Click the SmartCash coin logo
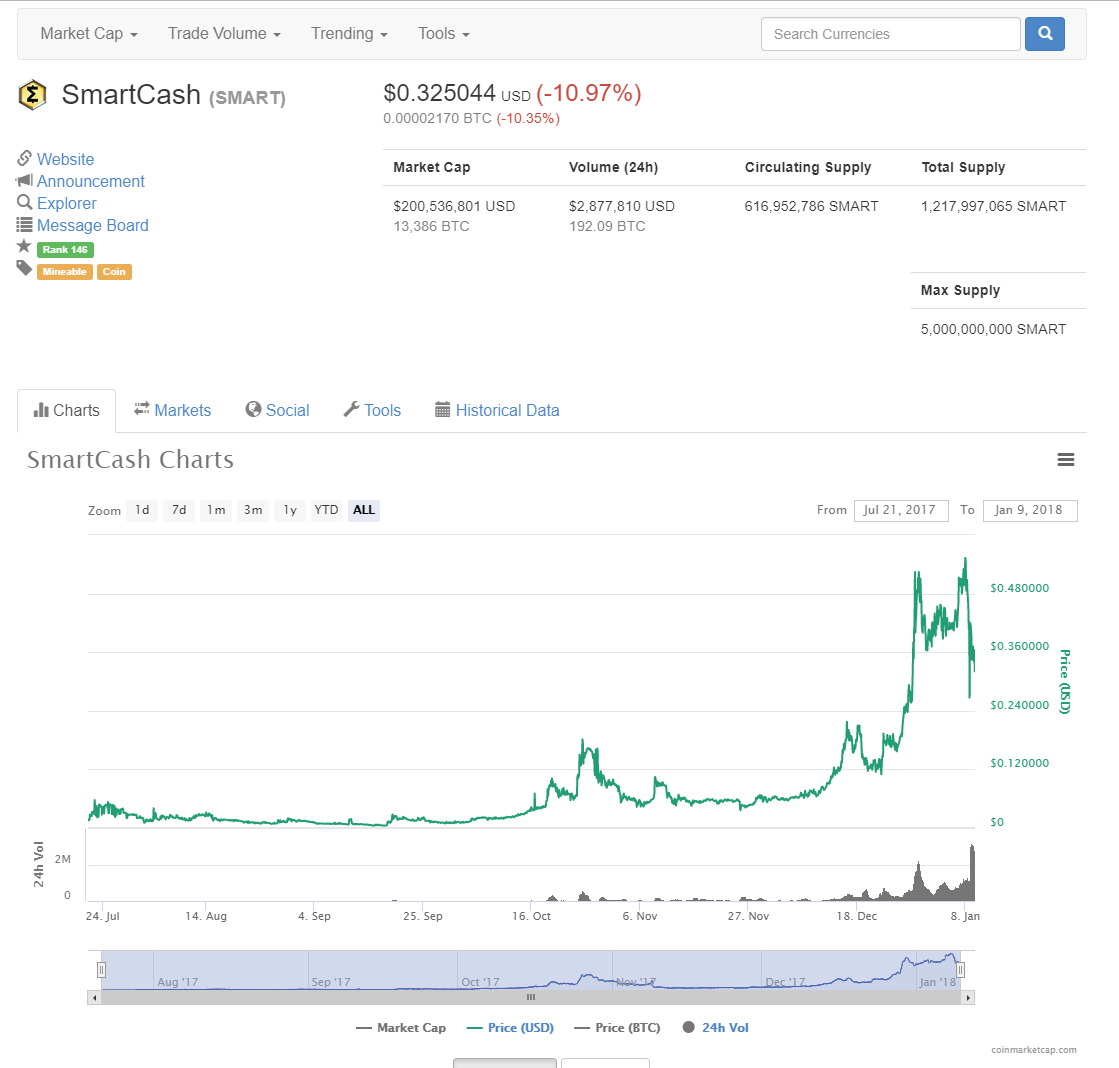The width and height of the screenshot is (1119, 1068). coord(32,95)
